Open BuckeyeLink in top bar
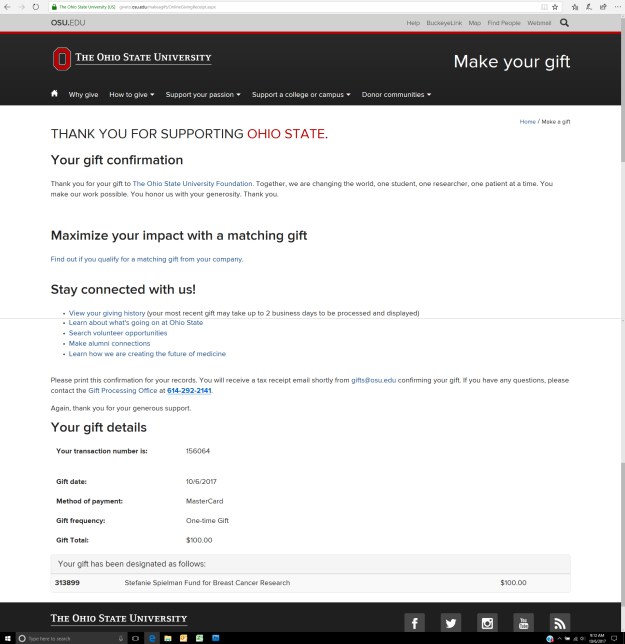The width and height of the screenshot is (625, 644). coord(445,22)
